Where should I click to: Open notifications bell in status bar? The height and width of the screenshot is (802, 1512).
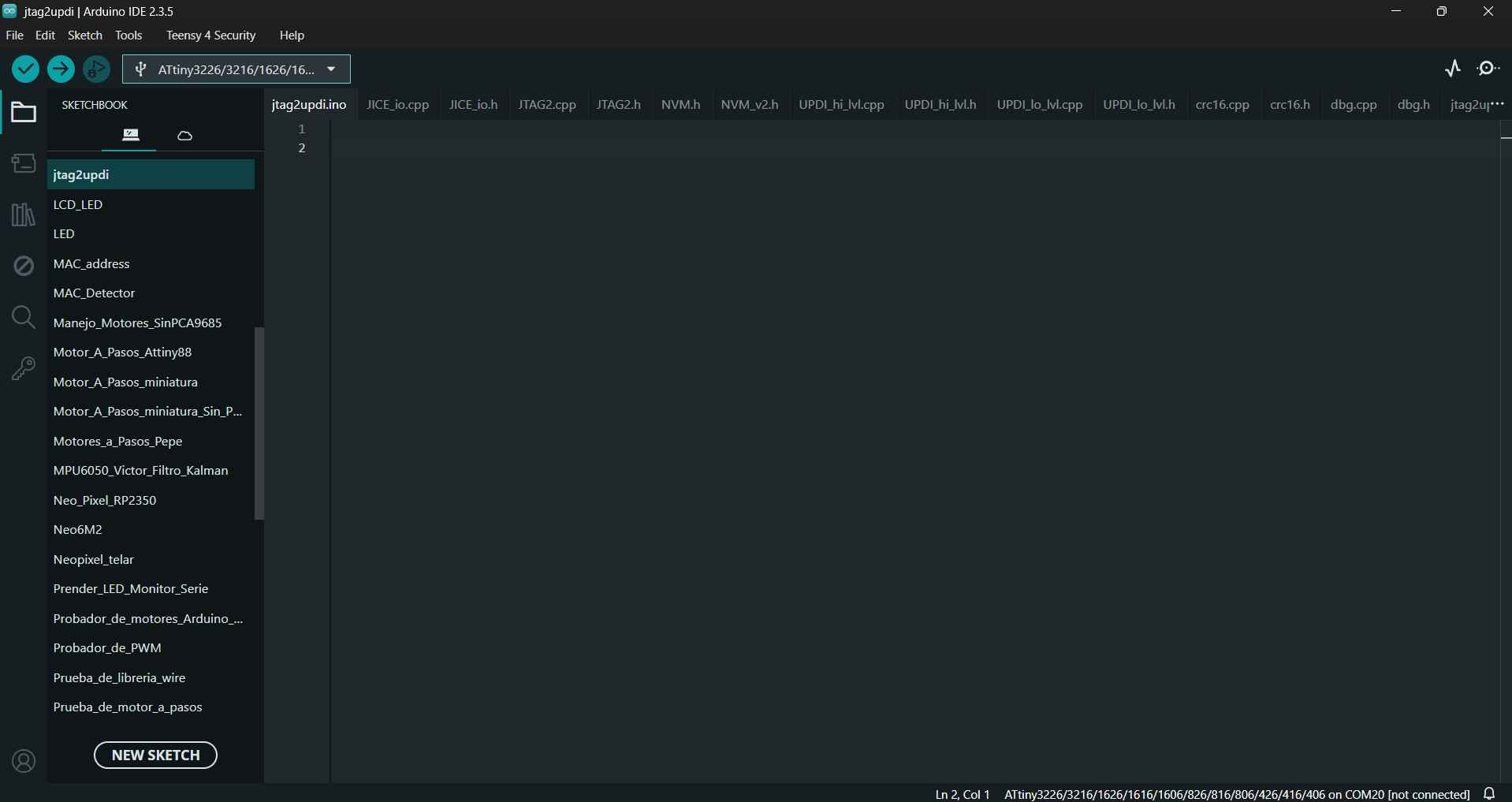[1489, 793]
